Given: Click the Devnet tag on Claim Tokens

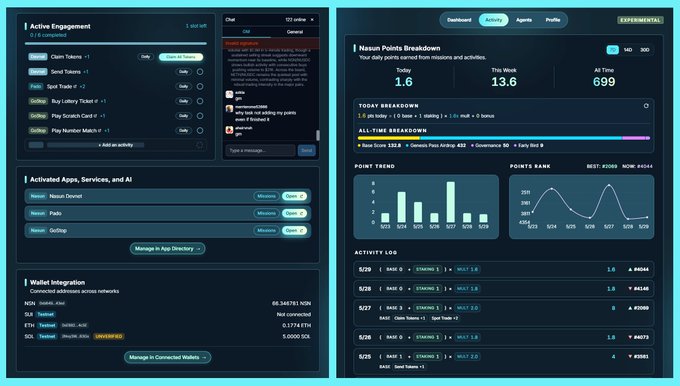Looking at the screenshot, I should 38,57.
